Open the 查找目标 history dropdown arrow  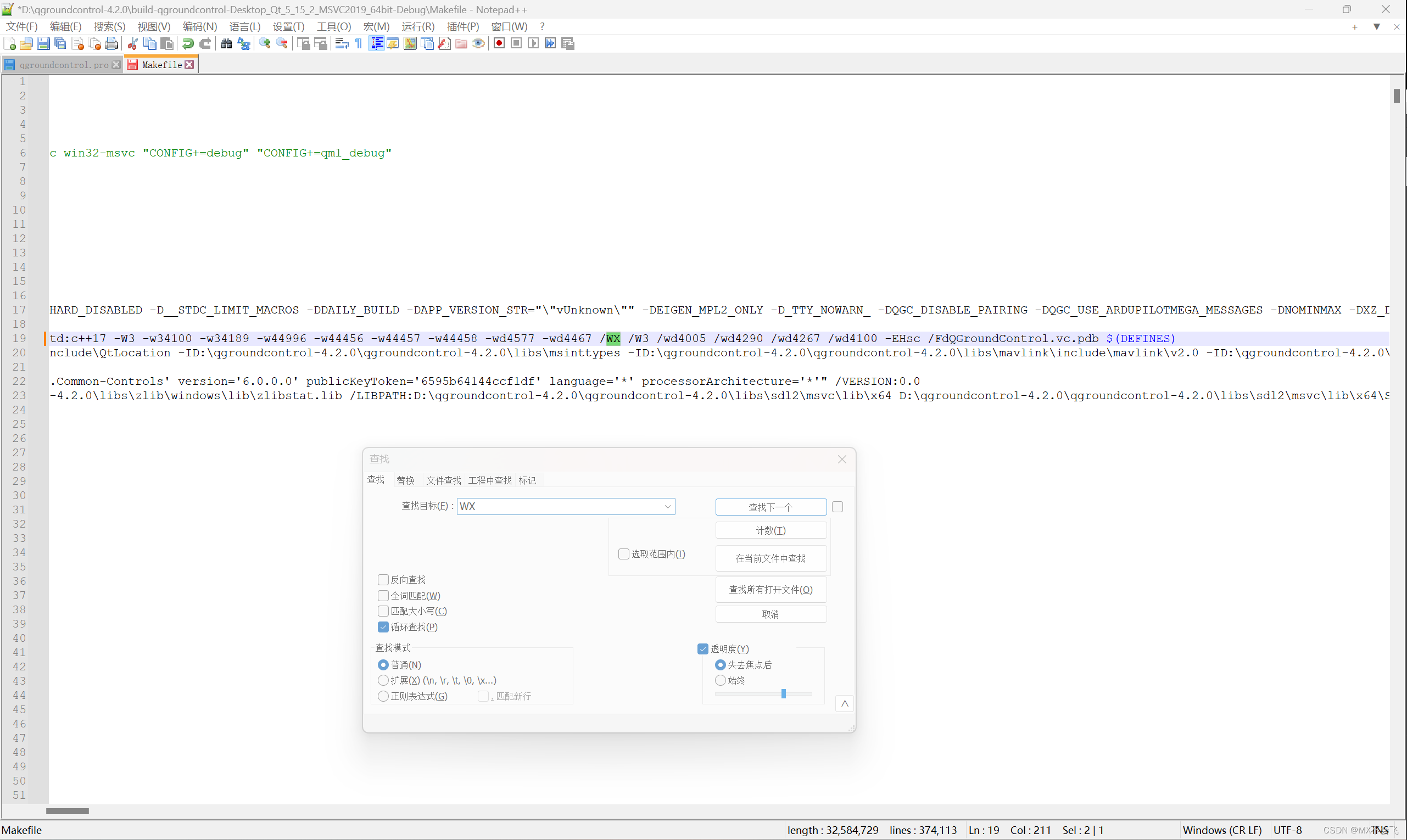tap(668, 507)
